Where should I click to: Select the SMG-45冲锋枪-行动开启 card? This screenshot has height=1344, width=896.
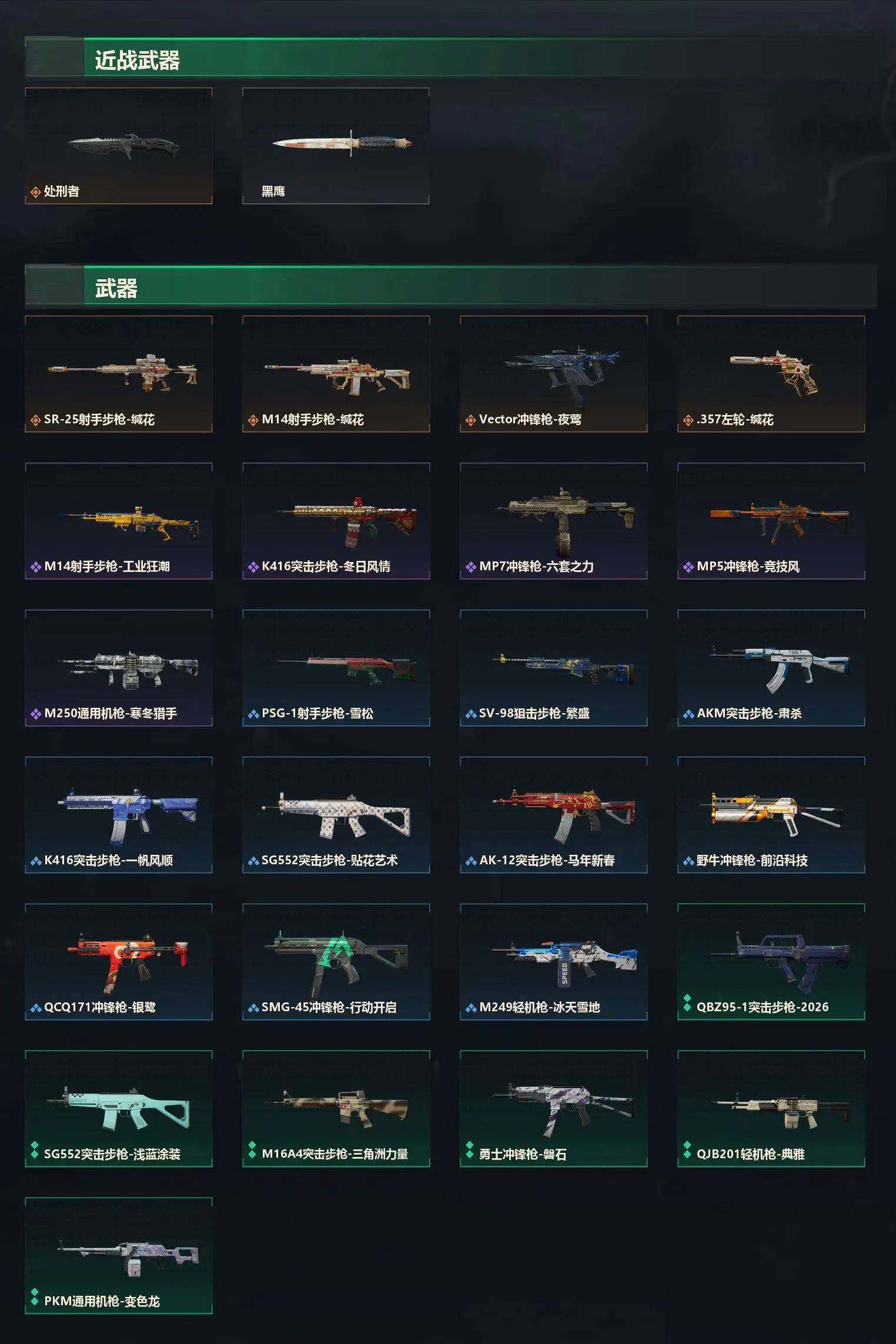tap(336, 962)
